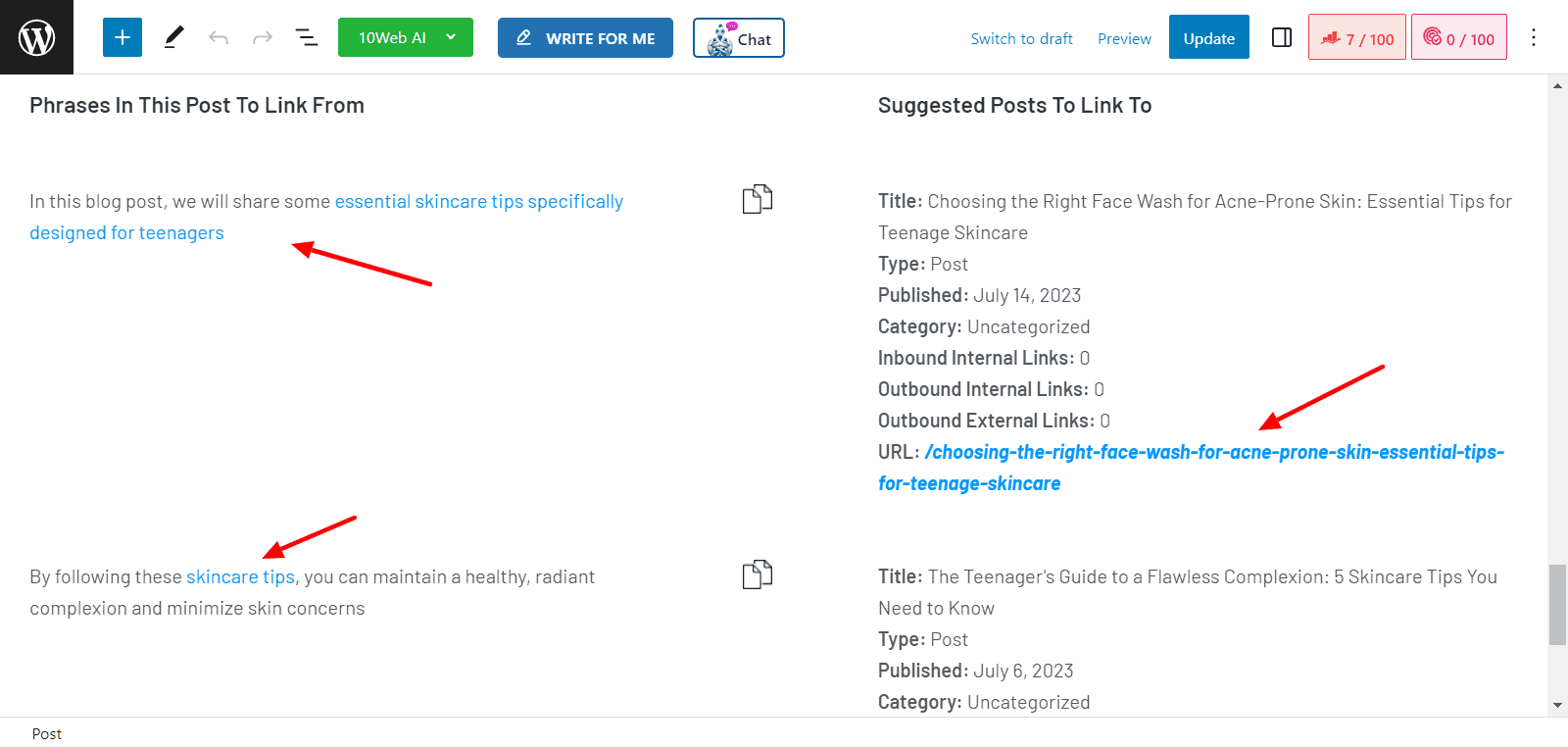Image resolution: width=1568 pixels, height=747 pixels.
Task: Select the pencil Tools icon
Action: [x=173, y=37]
